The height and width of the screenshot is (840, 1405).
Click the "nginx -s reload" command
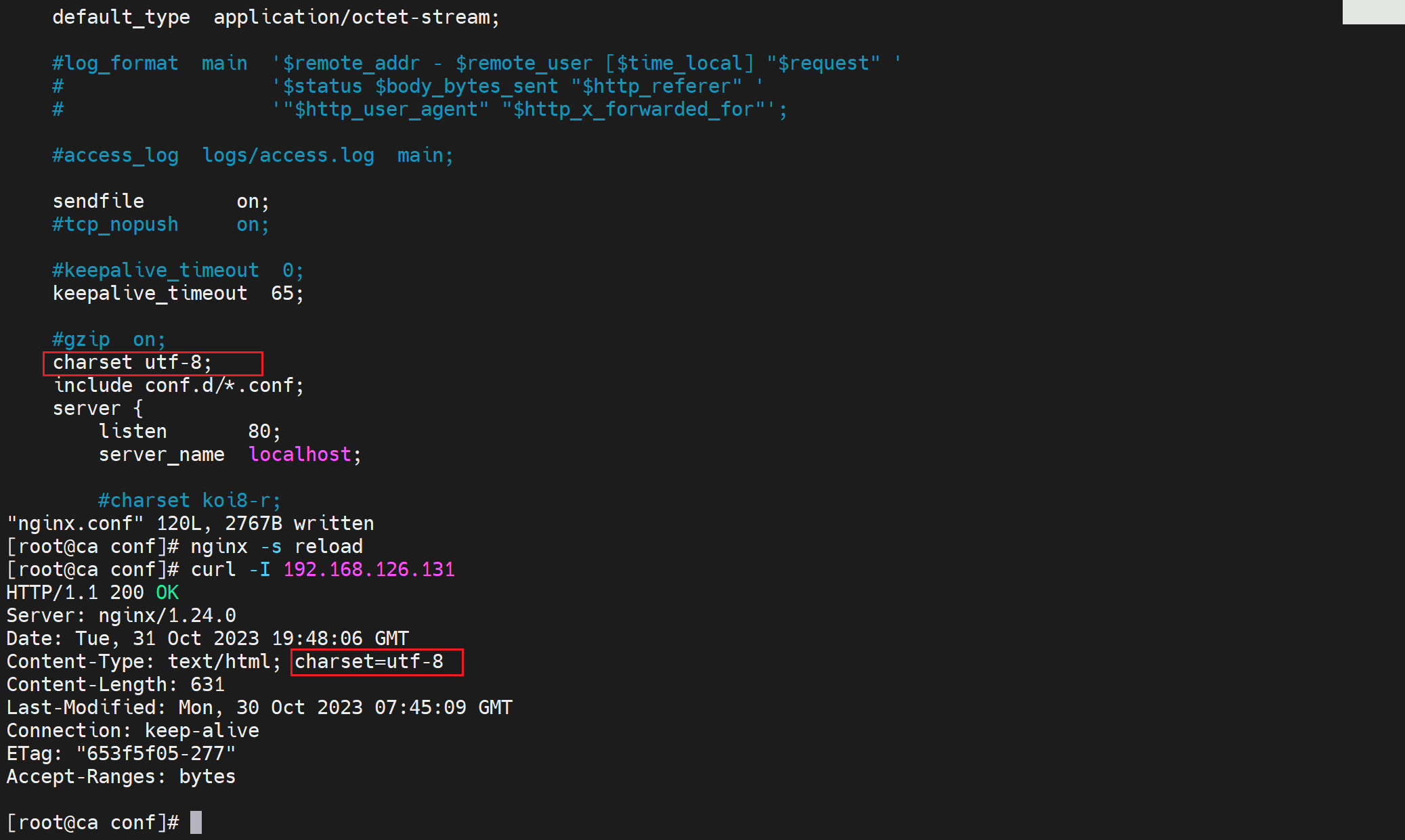276,546
